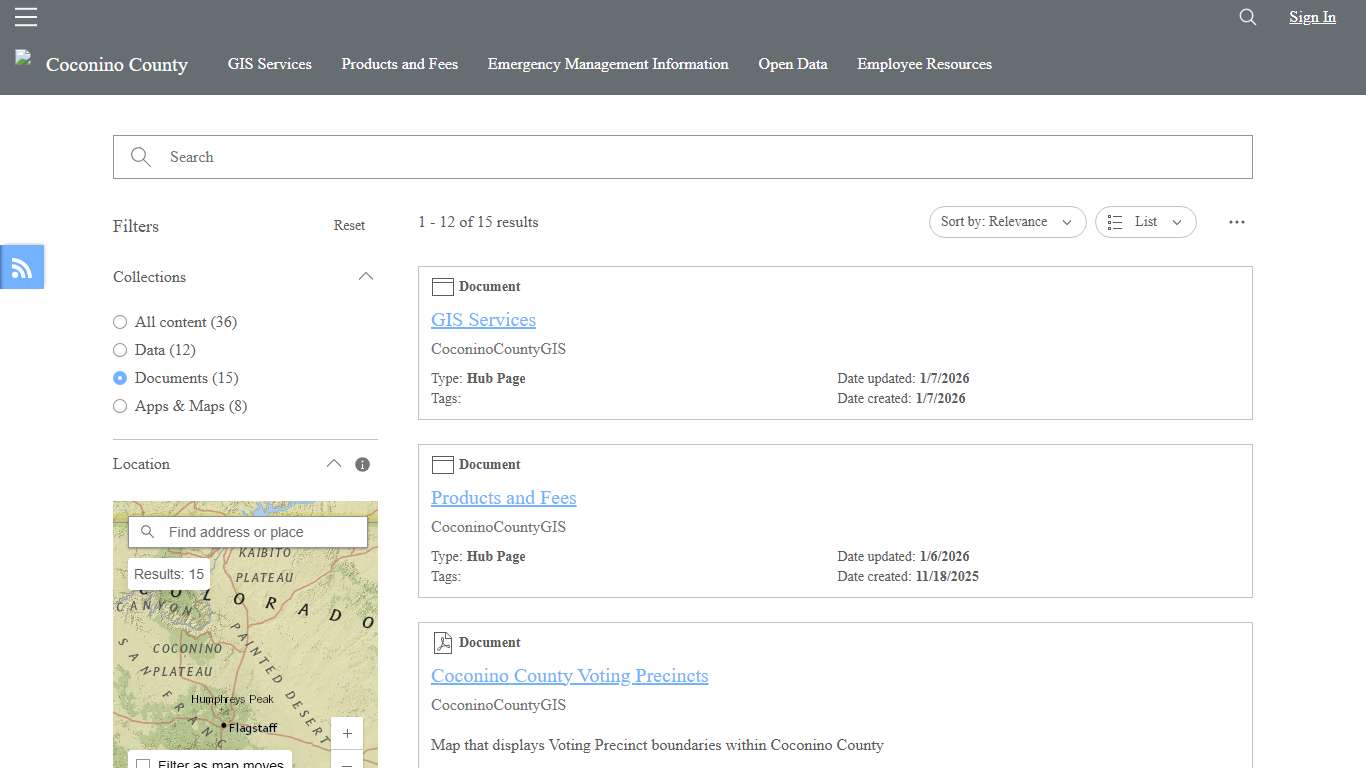Open the Products and Fees result link

[x=503, y=497]
